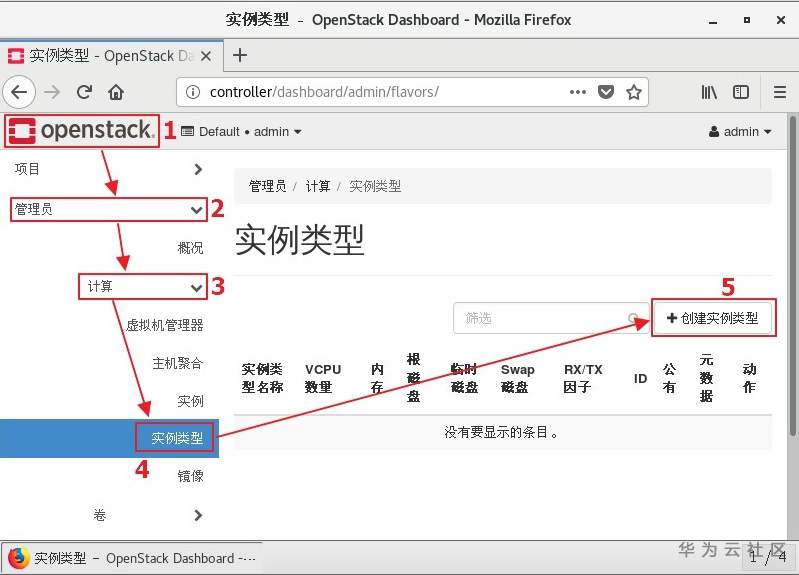Open 镜像 in the sidebar

[190, 476]
